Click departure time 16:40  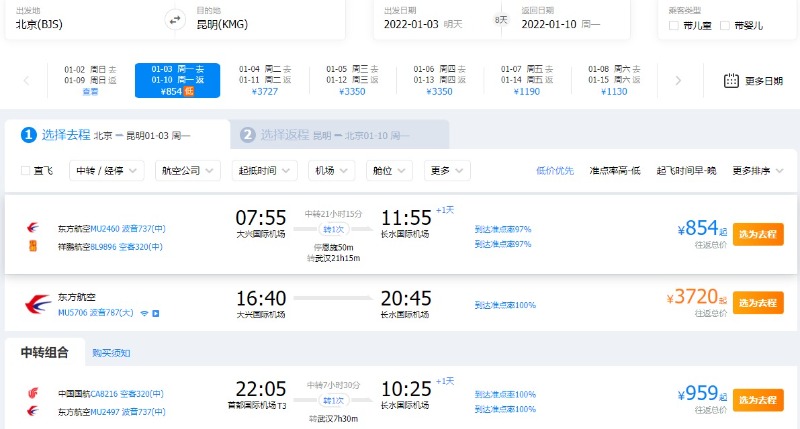261,298
